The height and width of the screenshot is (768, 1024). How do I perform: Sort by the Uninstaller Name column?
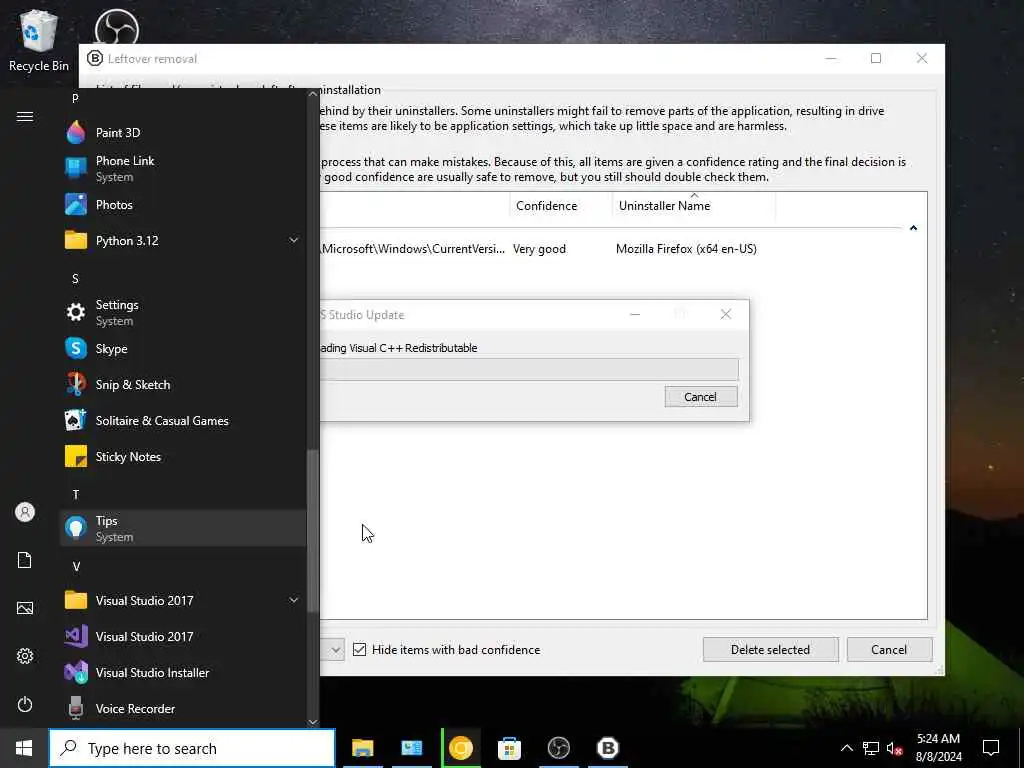click(694, 206)
